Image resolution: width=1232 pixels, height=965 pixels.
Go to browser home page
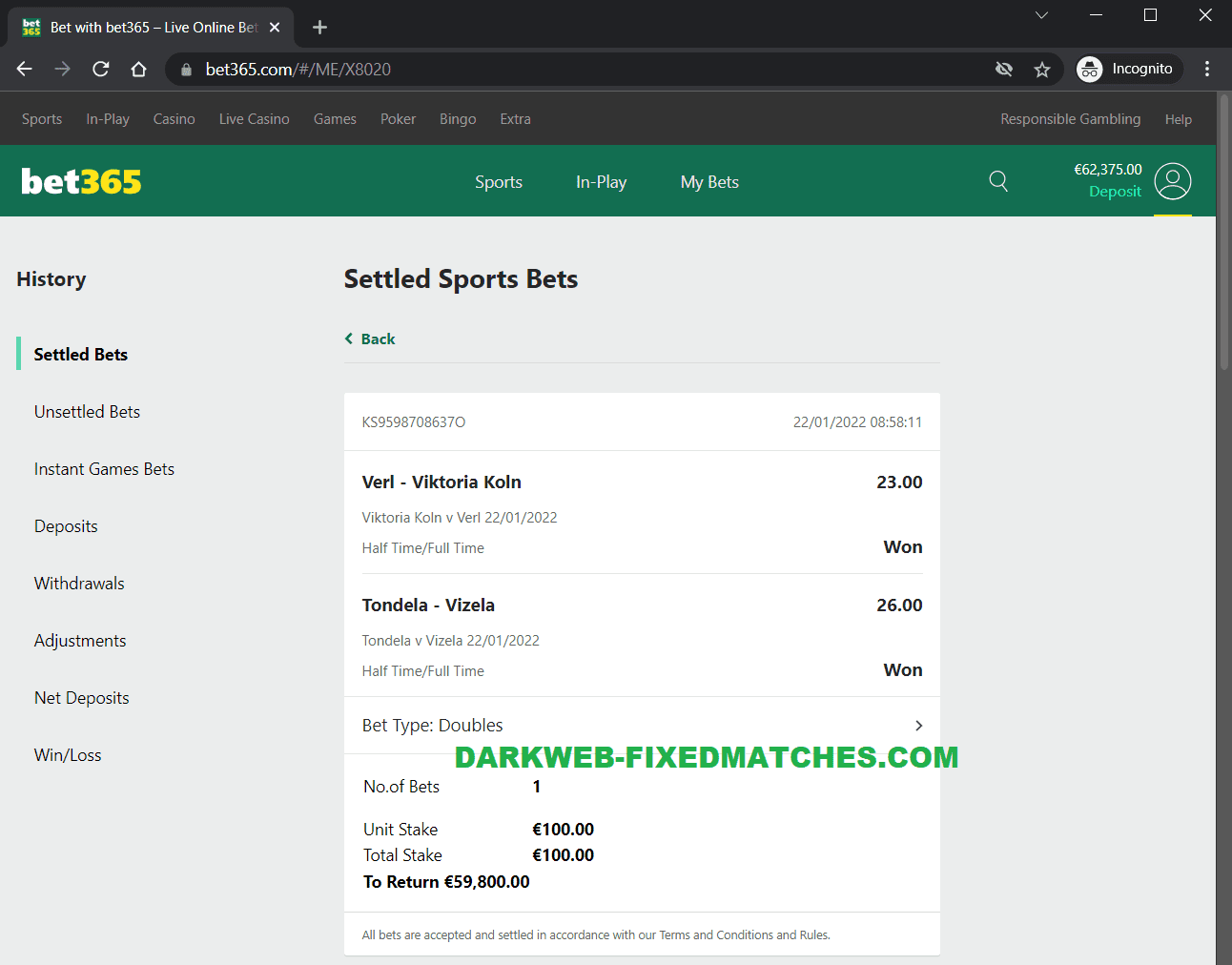(x=139, y=69)
